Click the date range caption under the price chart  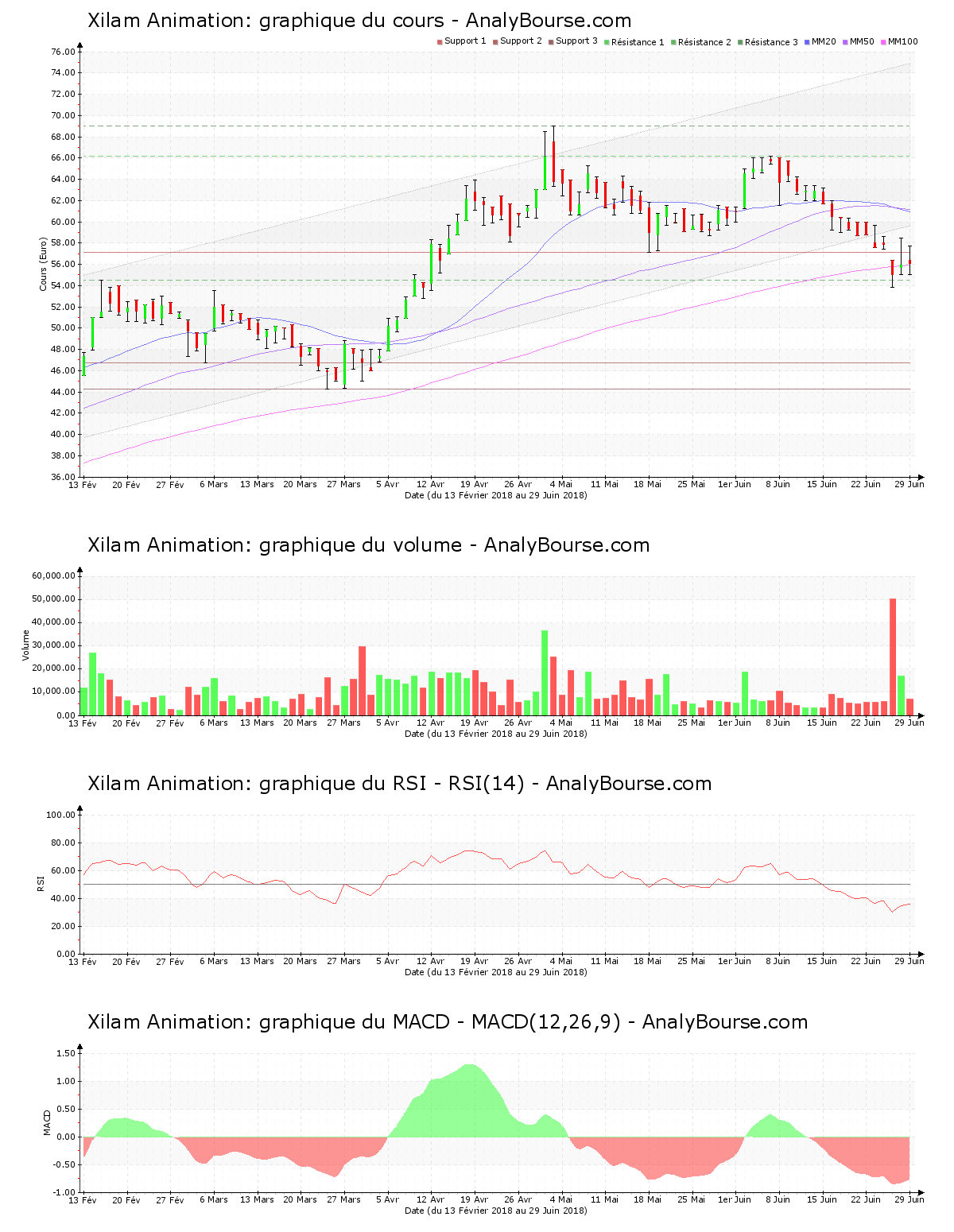(496, 495)
